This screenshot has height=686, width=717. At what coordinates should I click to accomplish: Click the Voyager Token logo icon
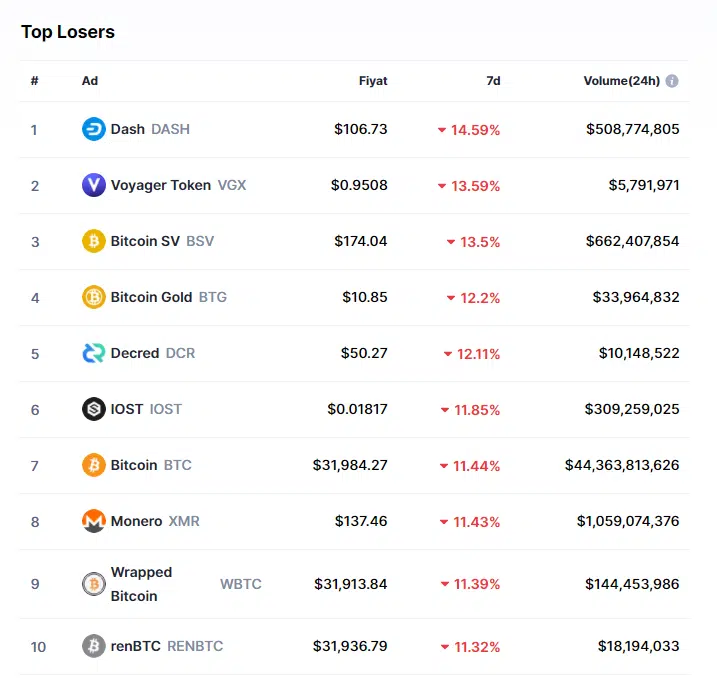click(x=93, y=185)
